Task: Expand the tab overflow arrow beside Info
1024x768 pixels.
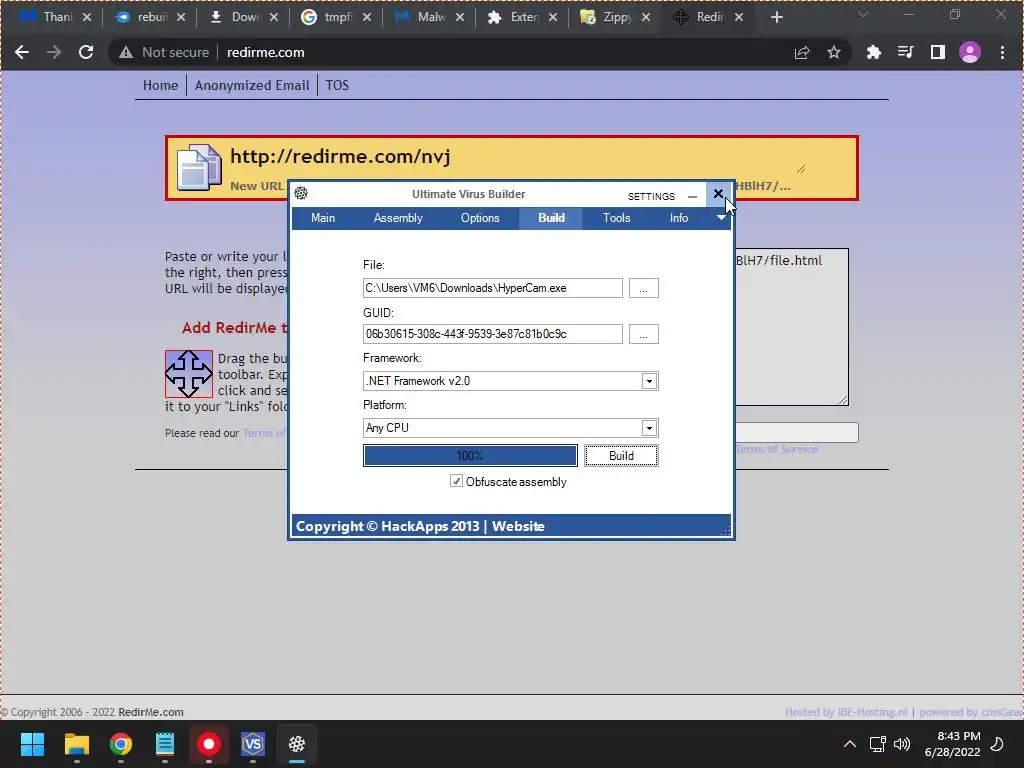Action: pyautogui.click(x=721, y=217)
